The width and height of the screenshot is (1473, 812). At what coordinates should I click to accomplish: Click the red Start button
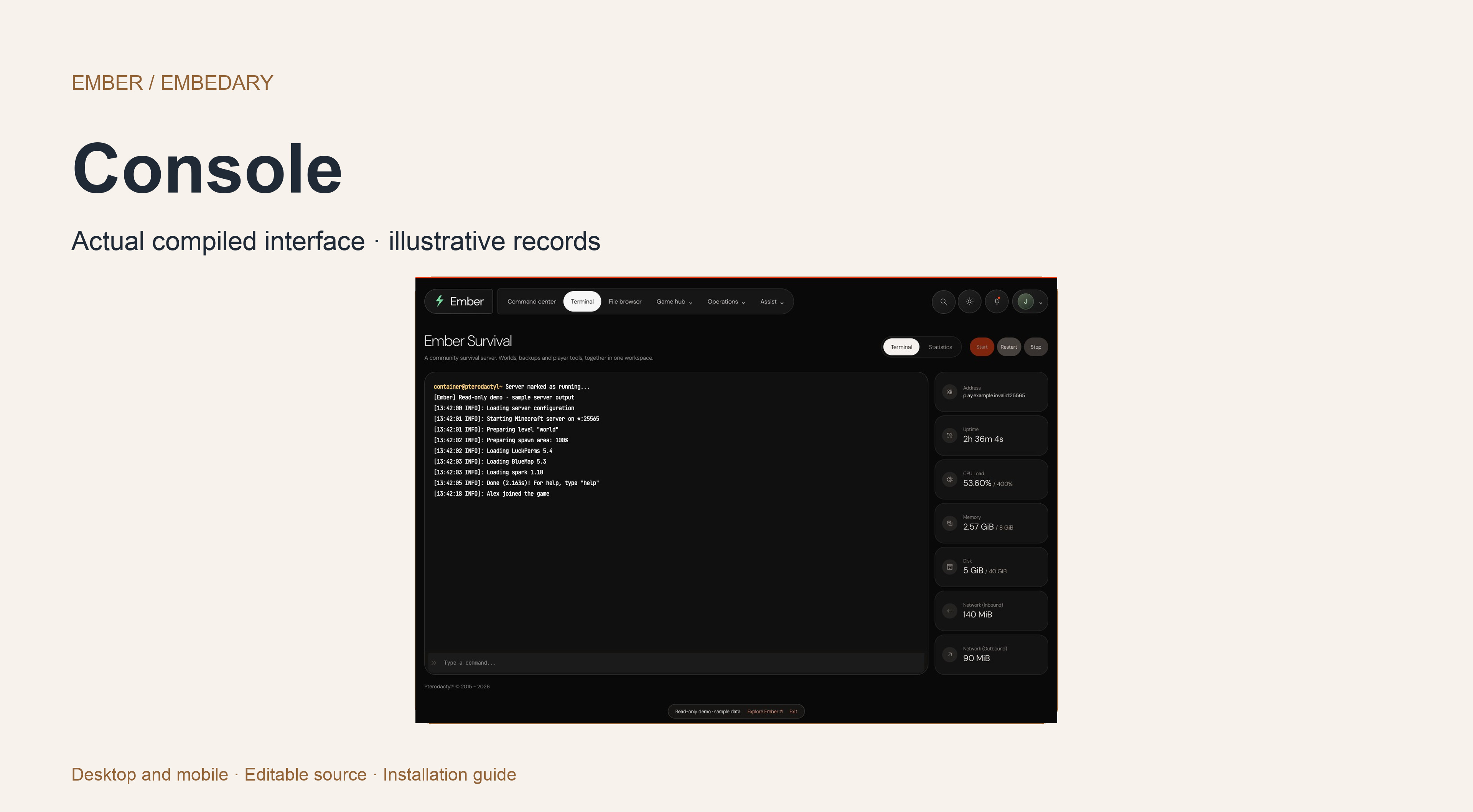(x=981, y=347)
